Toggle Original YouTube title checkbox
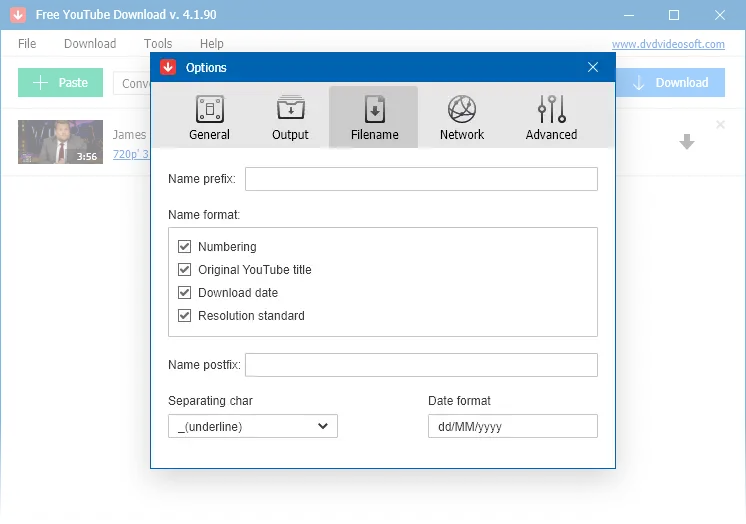This screenshot has width=746, height=524. point(185,269)
